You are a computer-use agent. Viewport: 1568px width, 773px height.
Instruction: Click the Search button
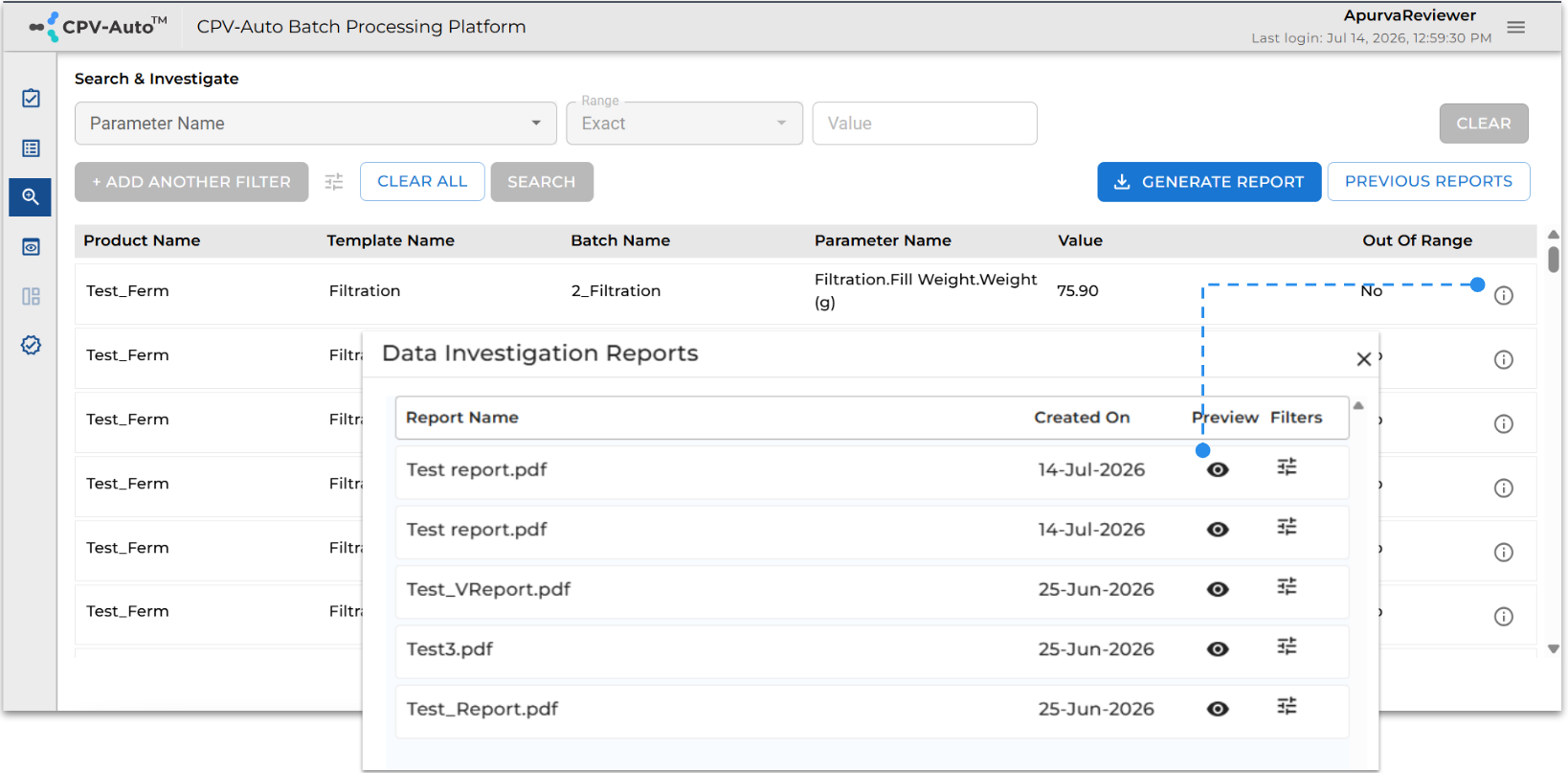click(542, 182)
